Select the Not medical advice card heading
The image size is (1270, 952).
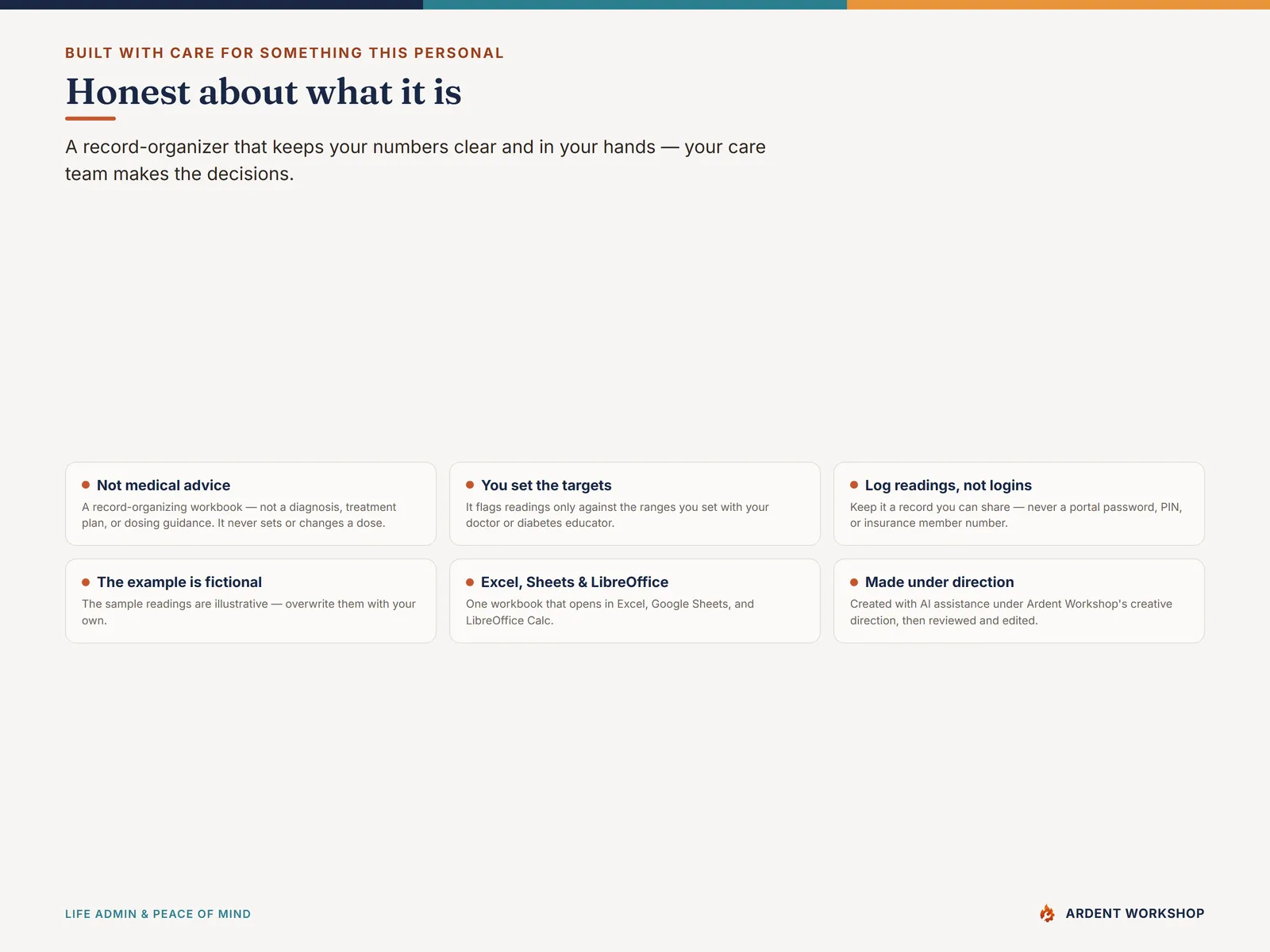164,486
